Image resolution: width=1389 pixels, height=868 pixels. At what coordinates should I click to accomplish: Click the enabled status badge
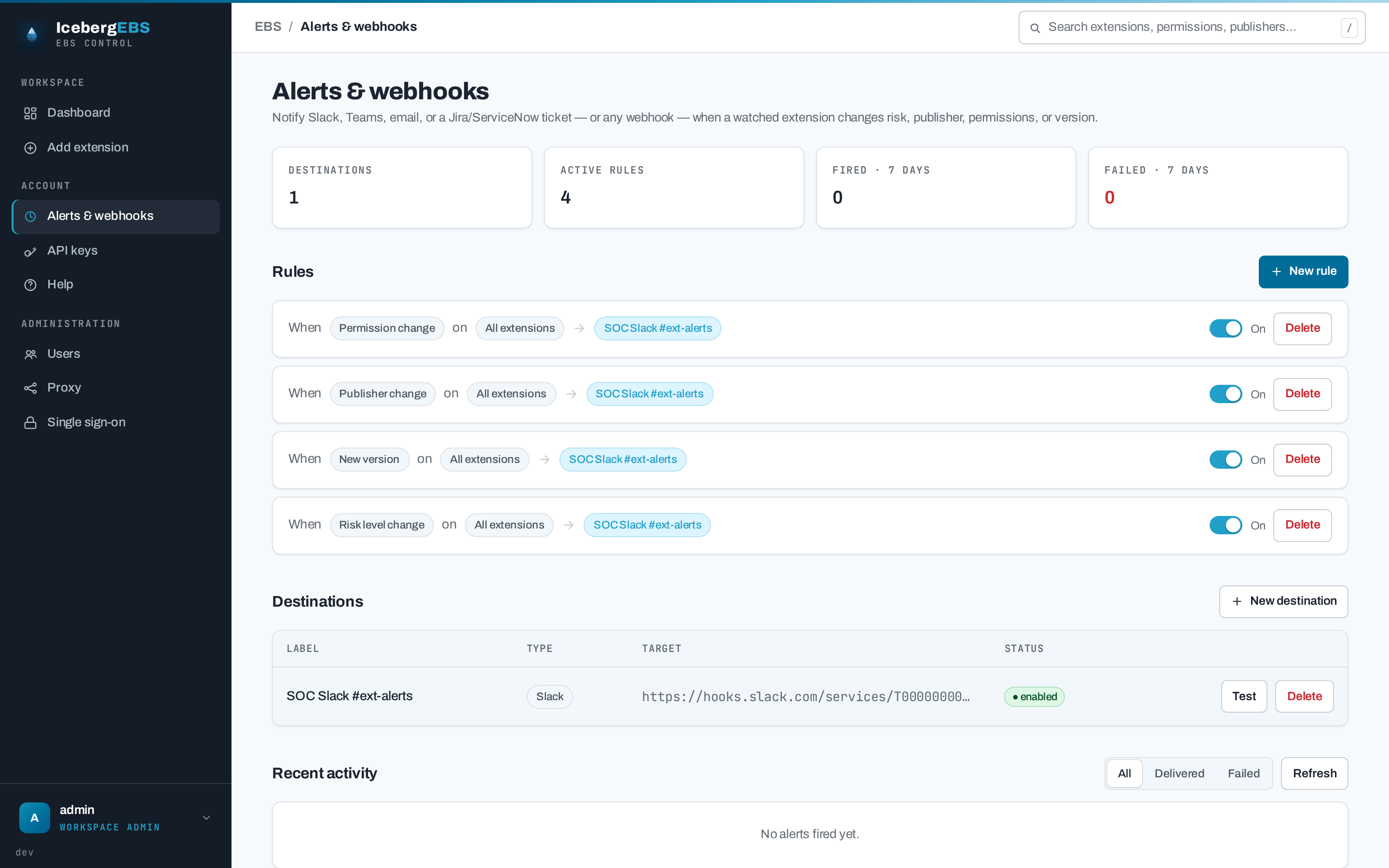point(1035,696)
